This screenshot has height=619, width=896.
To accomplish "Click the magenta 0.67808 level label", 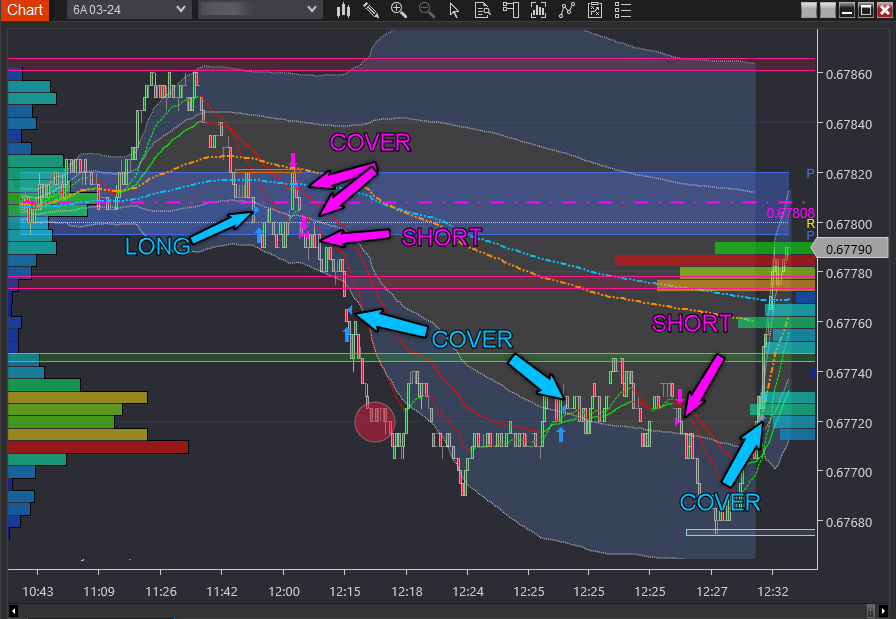I will click(790, 213).
